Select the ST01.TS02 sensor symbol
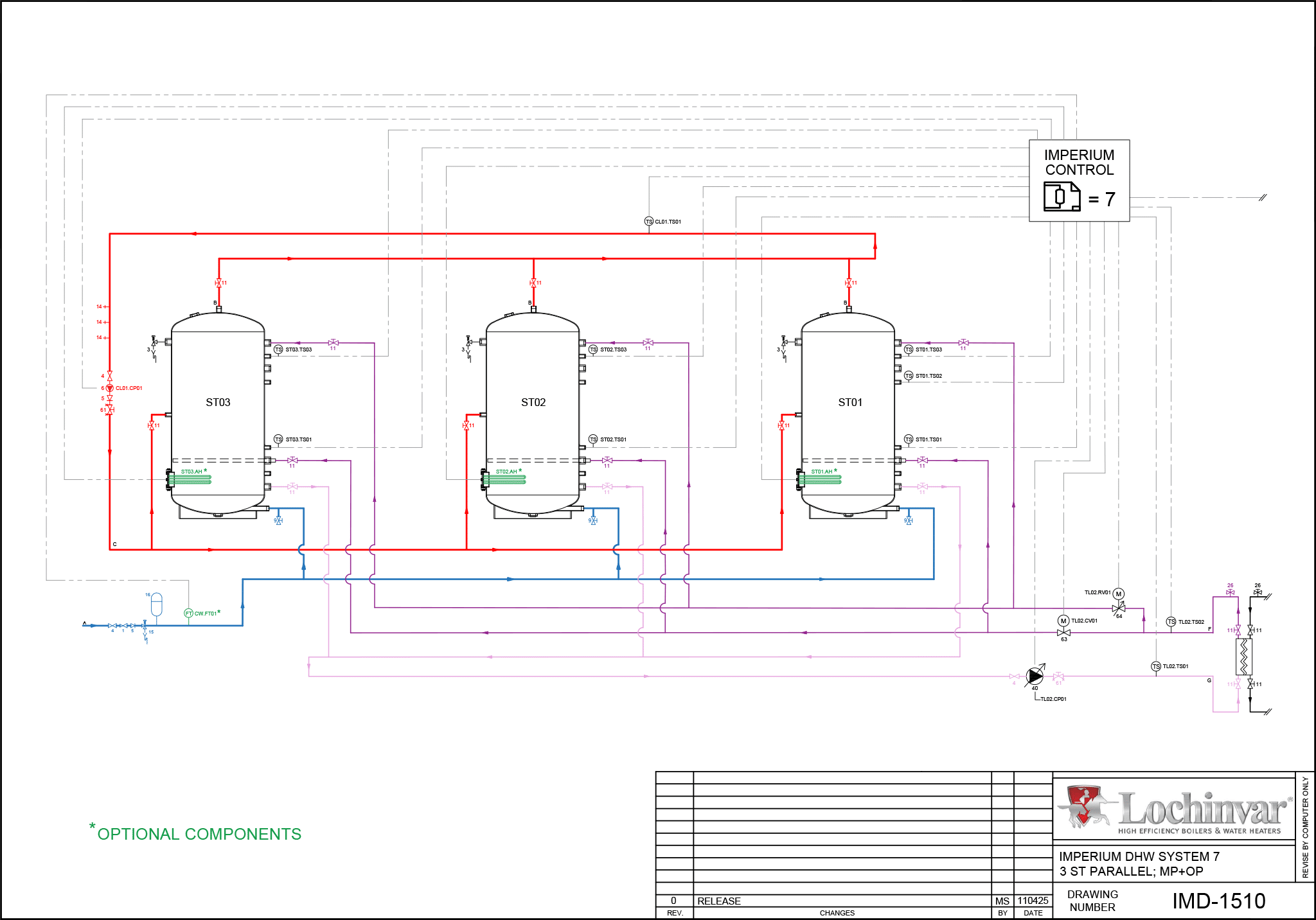 pyautogui.click(x=909, y=376)
